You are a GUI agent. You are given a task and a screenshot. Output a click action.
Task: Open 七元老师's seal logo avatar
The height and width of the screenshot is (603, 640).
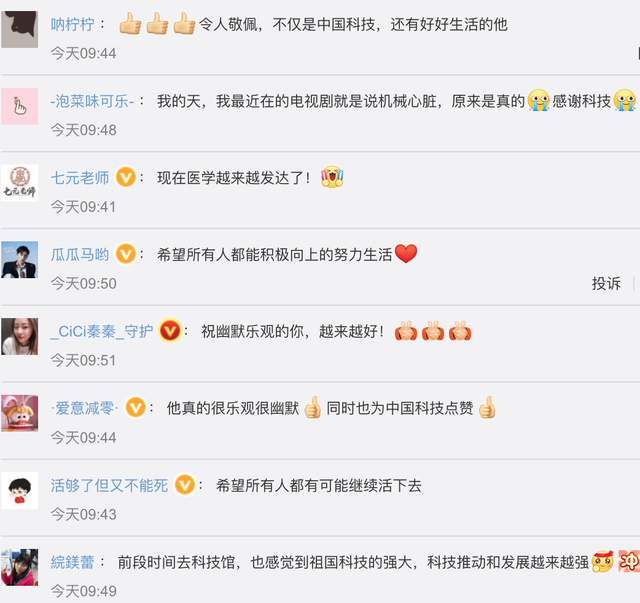tap(20, 183)
